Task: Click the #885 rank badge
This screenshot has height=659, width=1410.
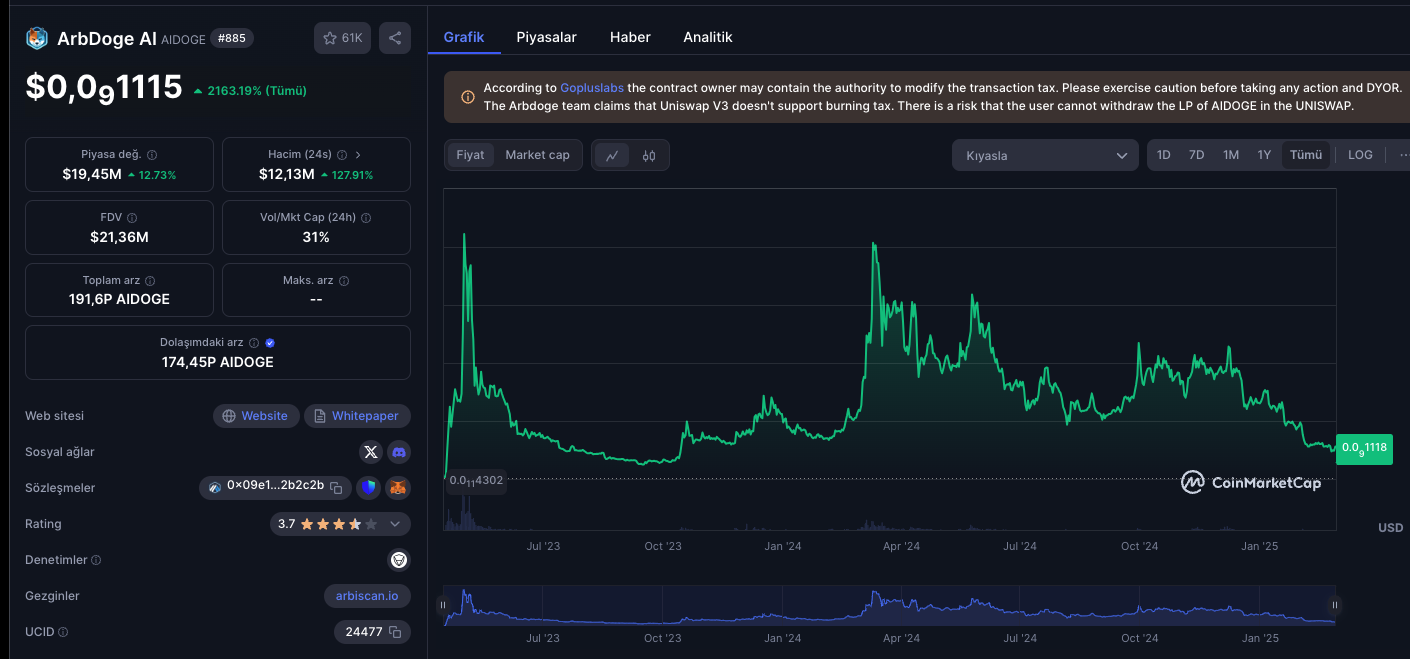Action: (231, 38)
